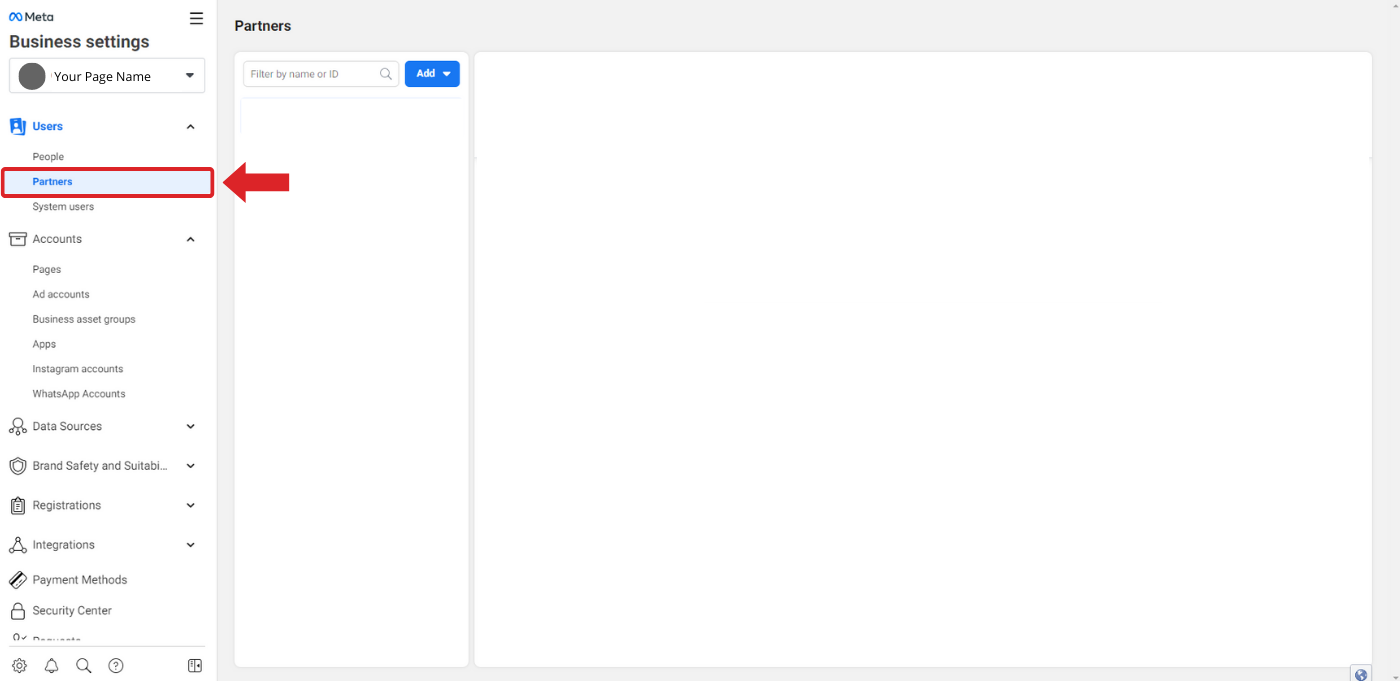Viewport: 1400px width, 681px height.
Task: Go to Ad accounts
Action: point(61,295)
